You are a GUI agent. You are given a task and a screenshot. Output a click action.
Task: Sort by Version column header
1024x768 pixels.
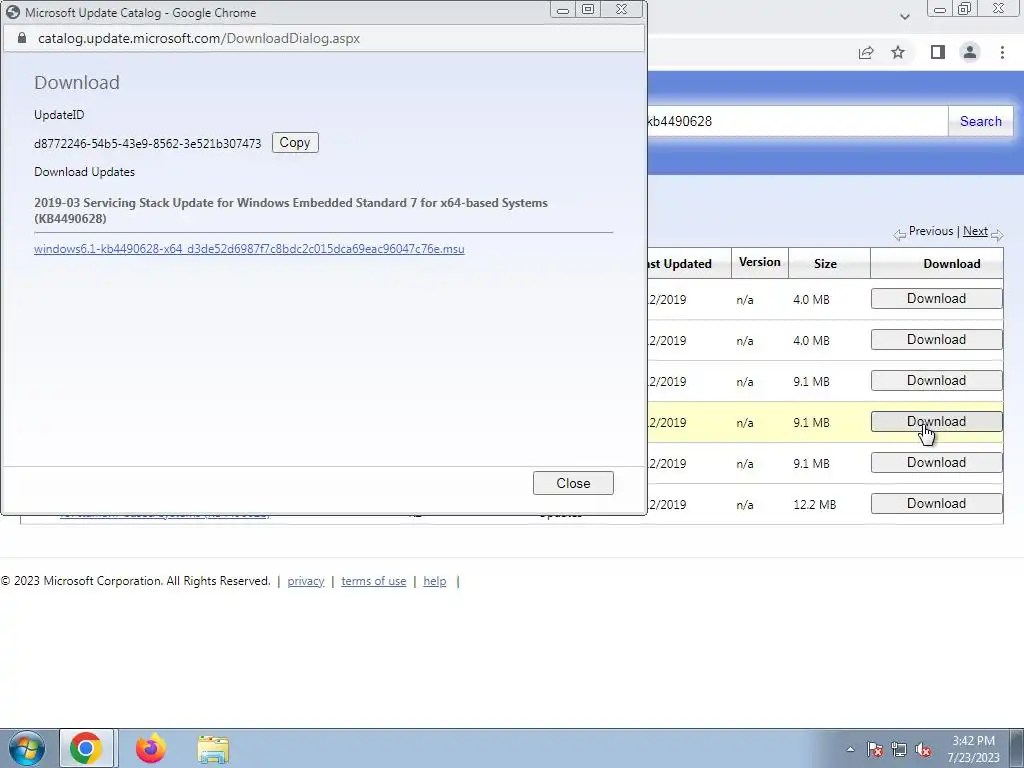760,262
